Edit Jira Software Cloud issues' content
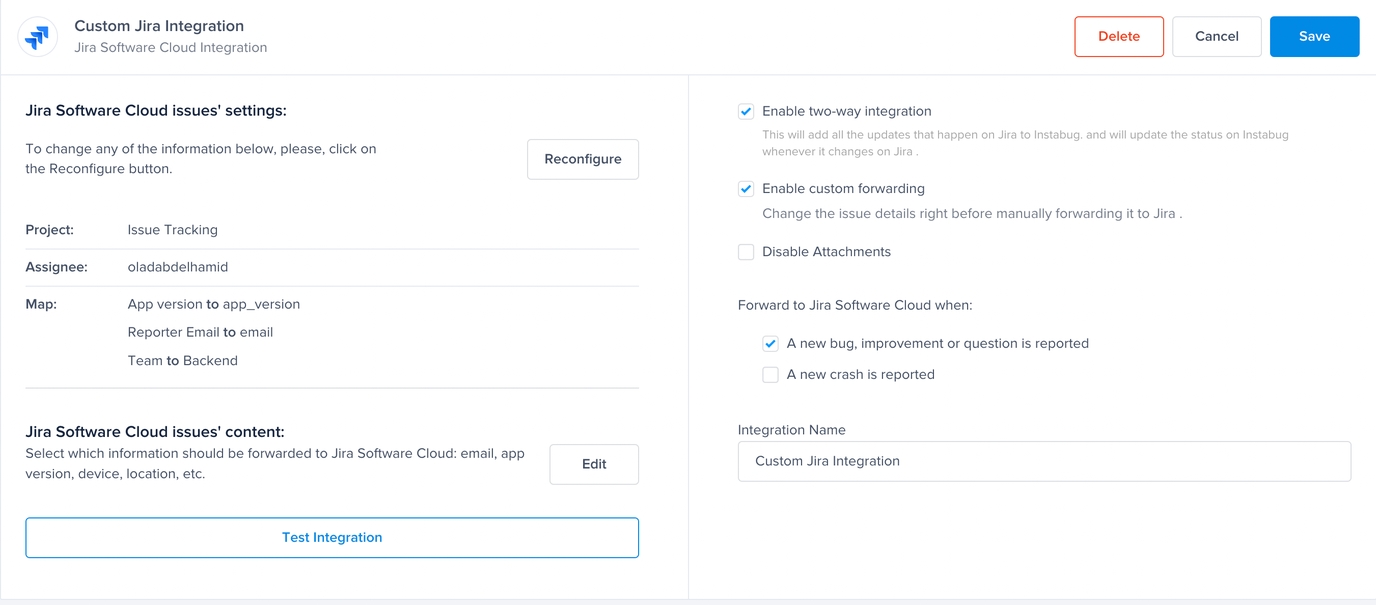The height and width of the screenshot is (605, 1376). click(593, 464)
